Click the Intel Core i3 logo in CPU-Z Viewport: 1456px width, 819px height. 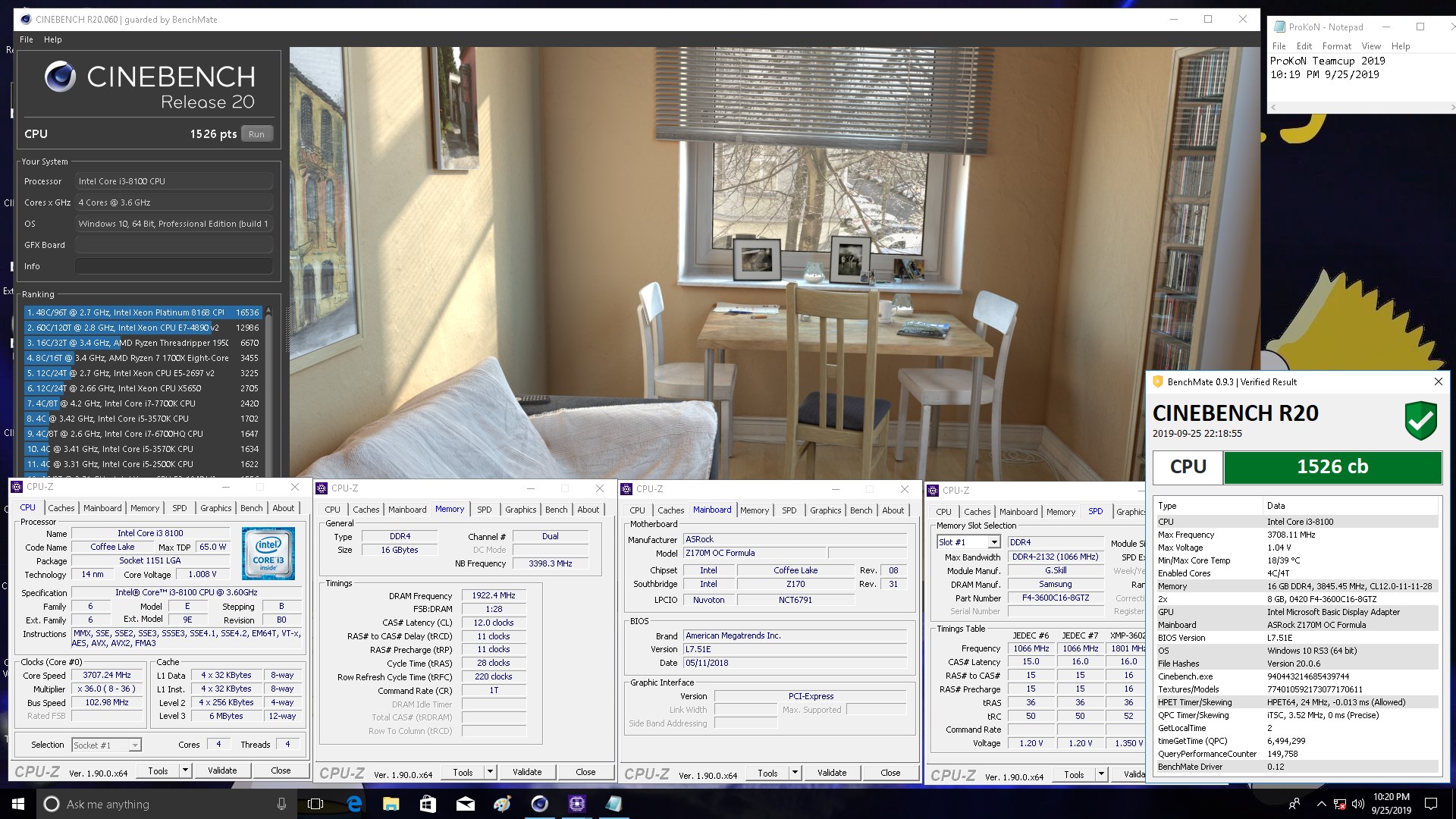268,554
